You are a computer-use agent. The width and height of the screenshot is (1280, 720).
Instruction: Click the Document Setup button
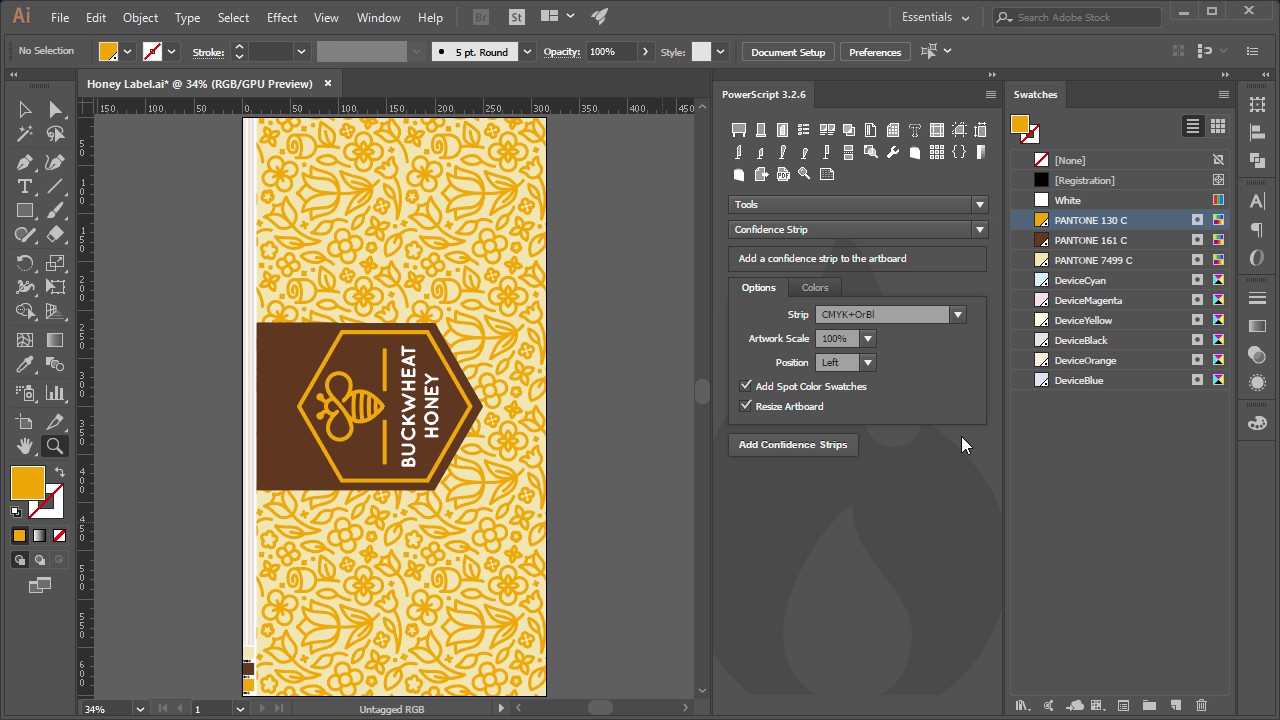click(x=788, y=52)
